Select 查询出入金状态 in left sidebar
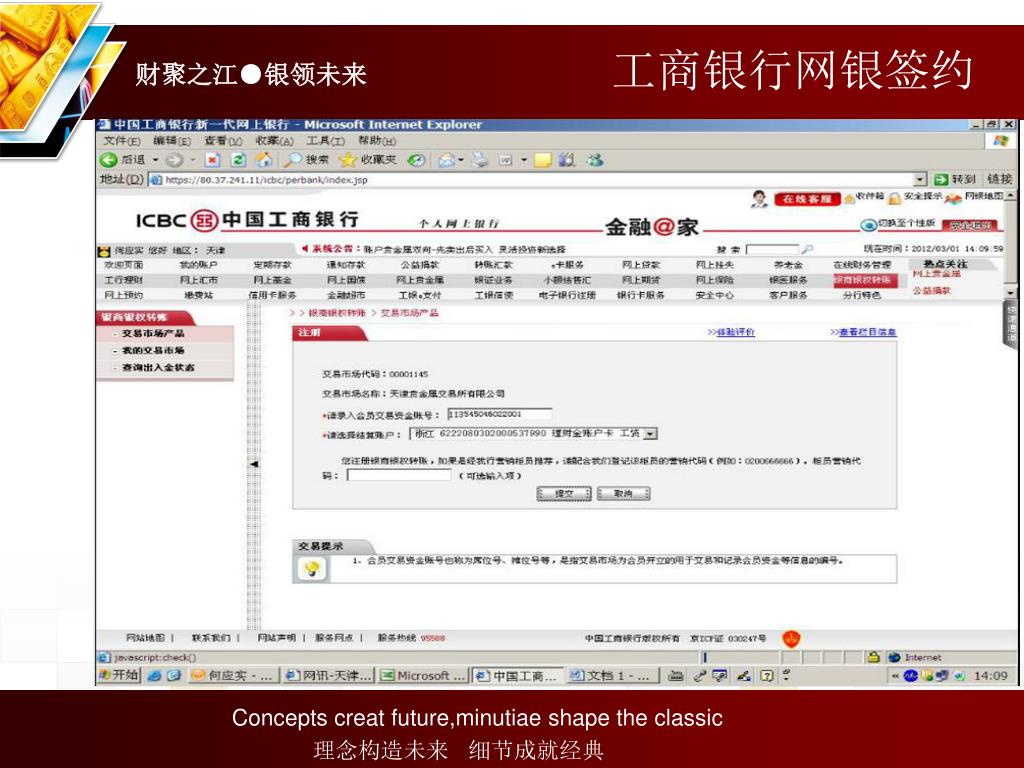Image resolution: width=1024 pixels, height=768 pixels. [158, 368]
